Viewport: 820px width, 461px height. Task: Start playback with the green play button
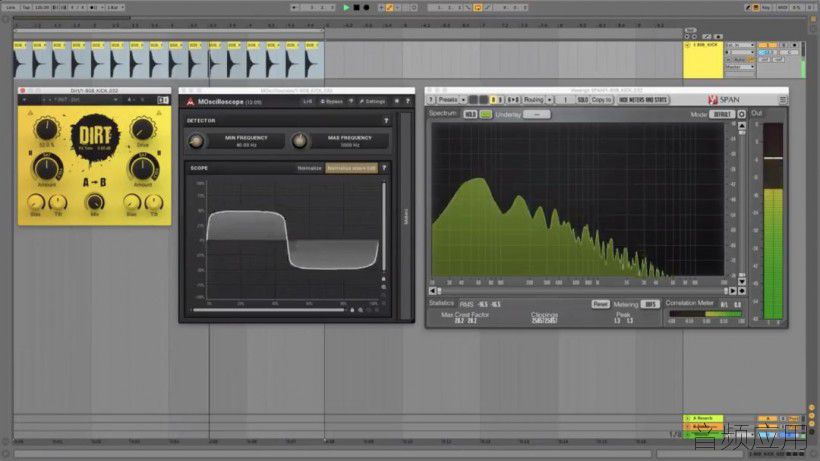point(346,8)
